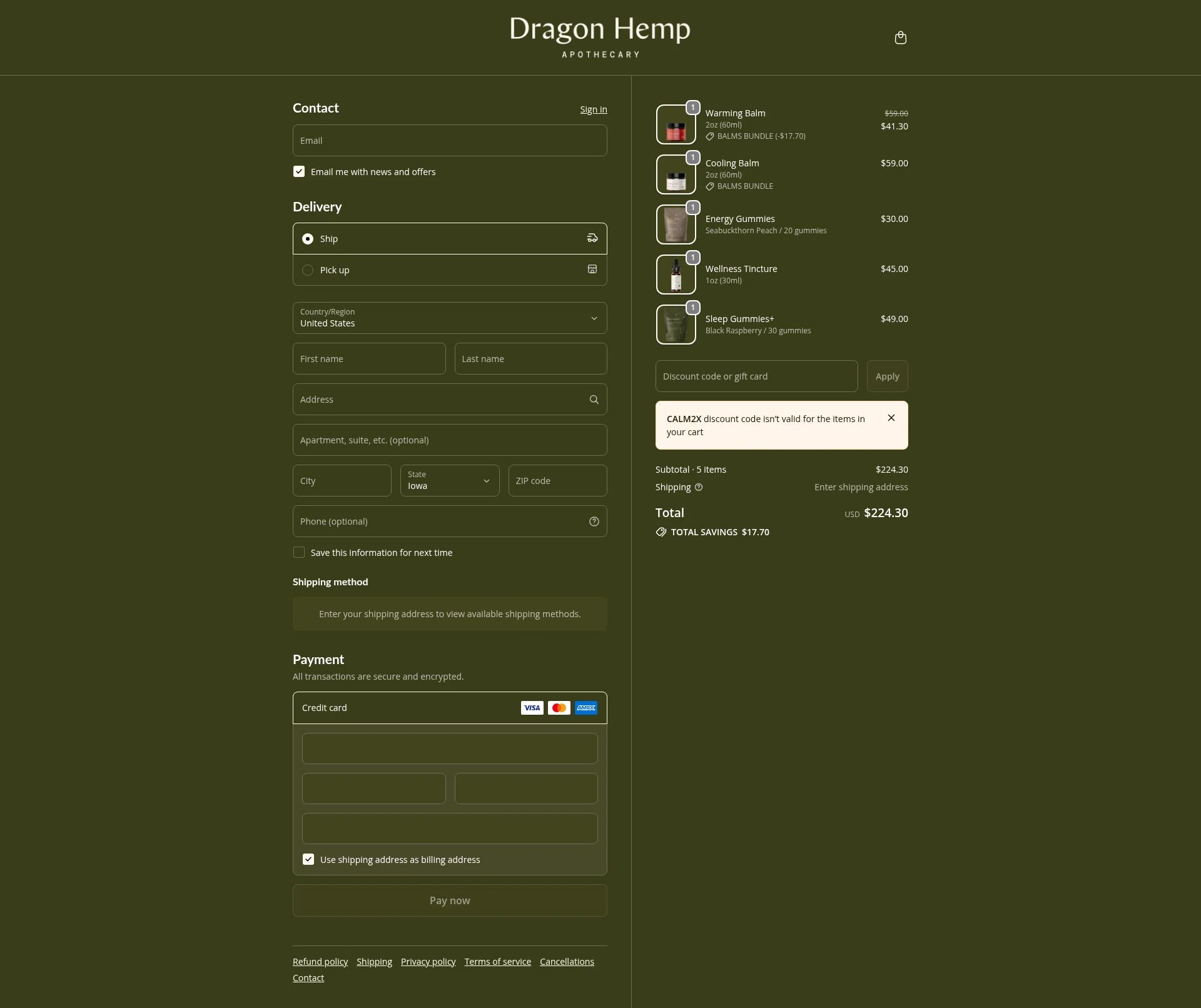Dismiss the CALM2X discount error message
This screenshot has width=1201, height=1008.
[891, 418]
